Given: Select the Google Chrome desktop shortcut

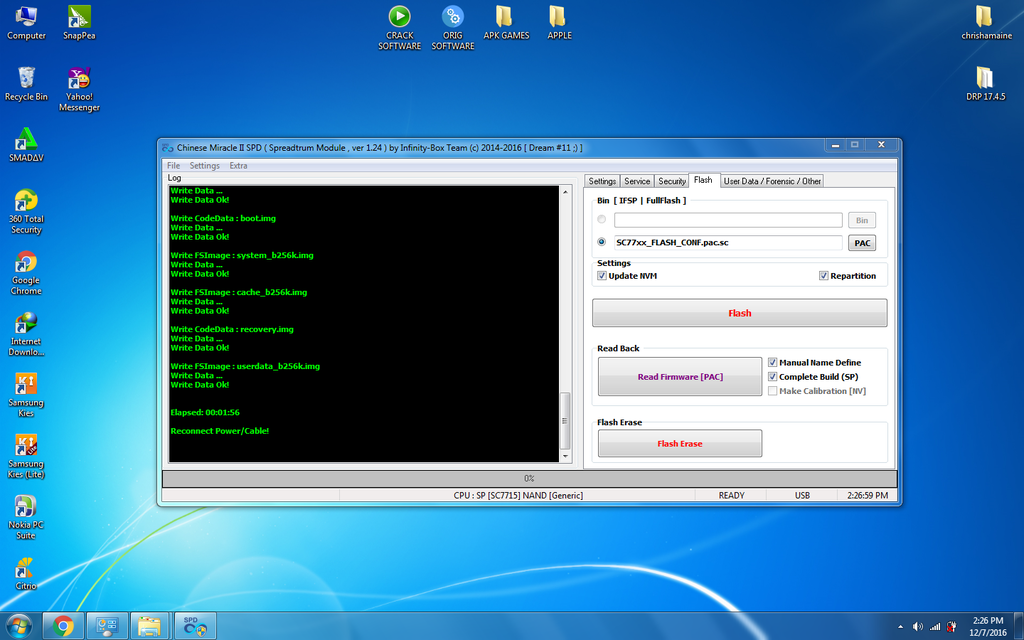Looking at the screenshot, I should [x=26, y=273].
